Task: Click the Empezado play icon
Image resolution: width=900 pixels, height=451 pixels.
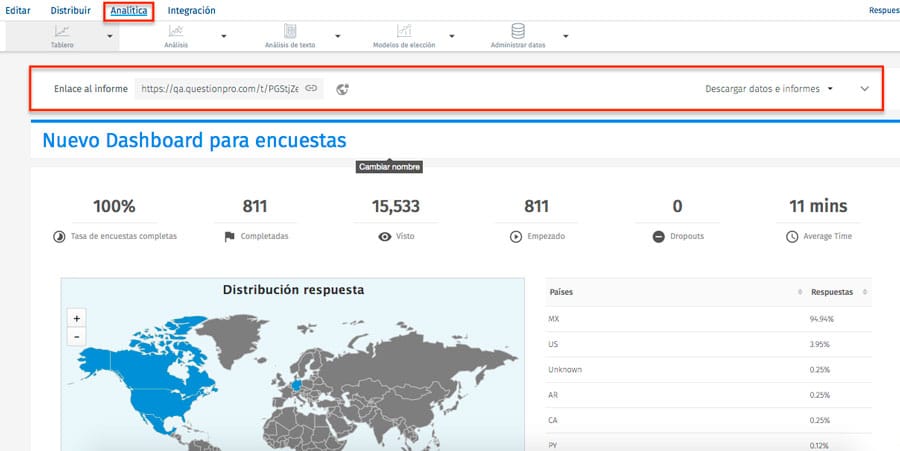Action: pos(515,236)
